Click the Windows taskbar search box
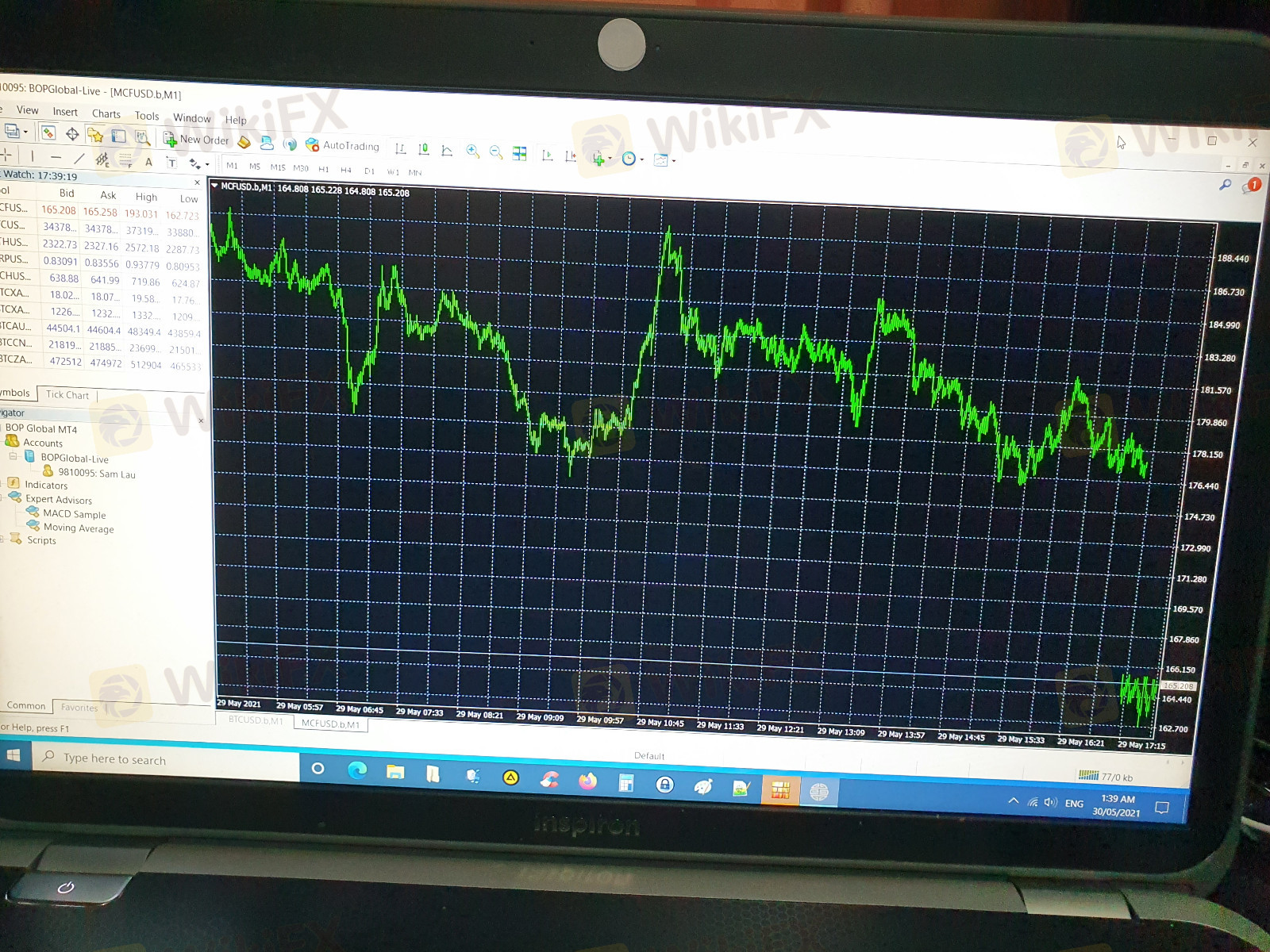Screen dimensions: 1270x952 click(x=167, y=759)
